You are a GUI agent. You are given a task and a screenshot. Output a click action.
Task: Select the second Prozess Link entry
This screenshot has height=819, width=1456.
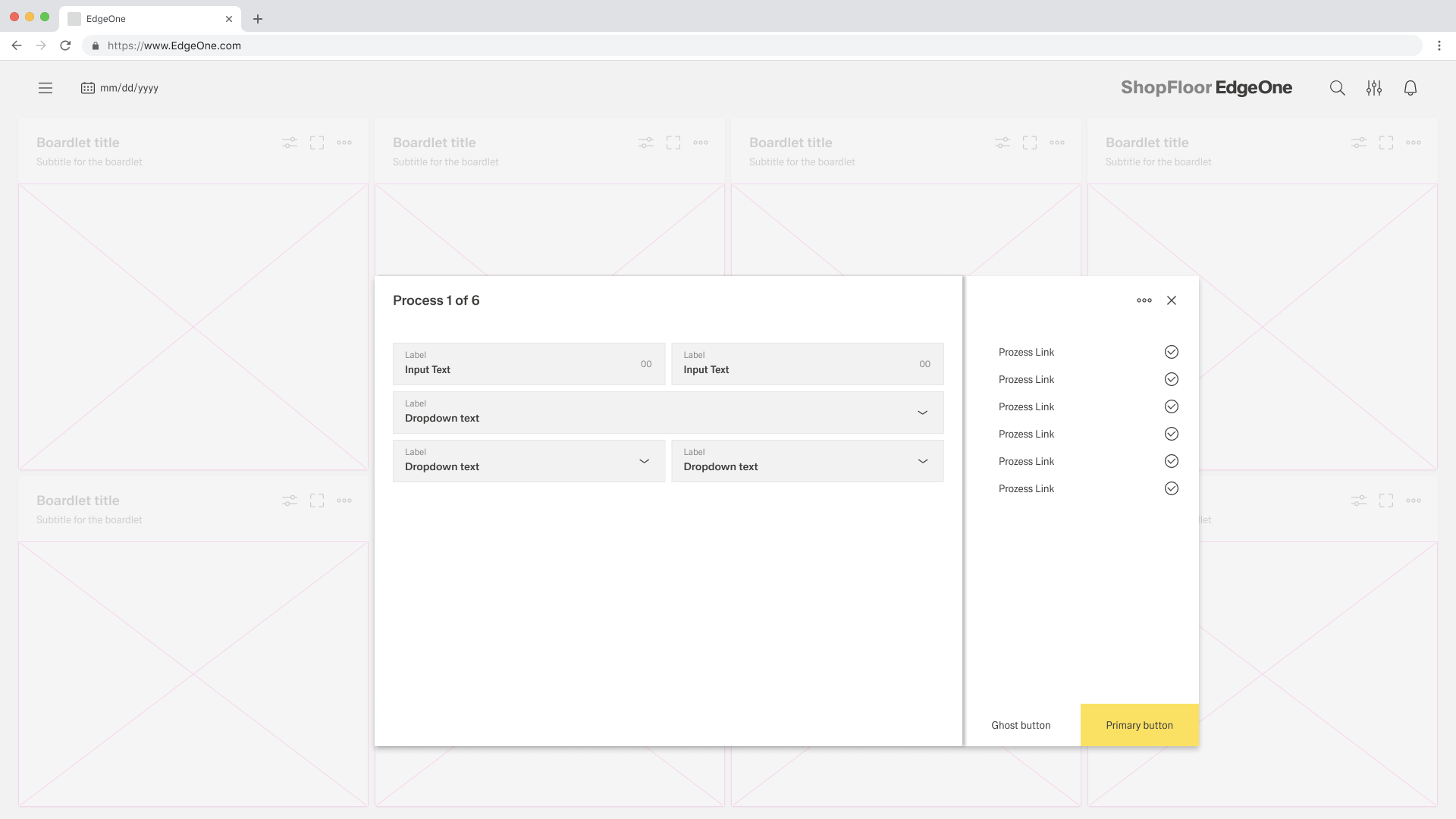1026,379
